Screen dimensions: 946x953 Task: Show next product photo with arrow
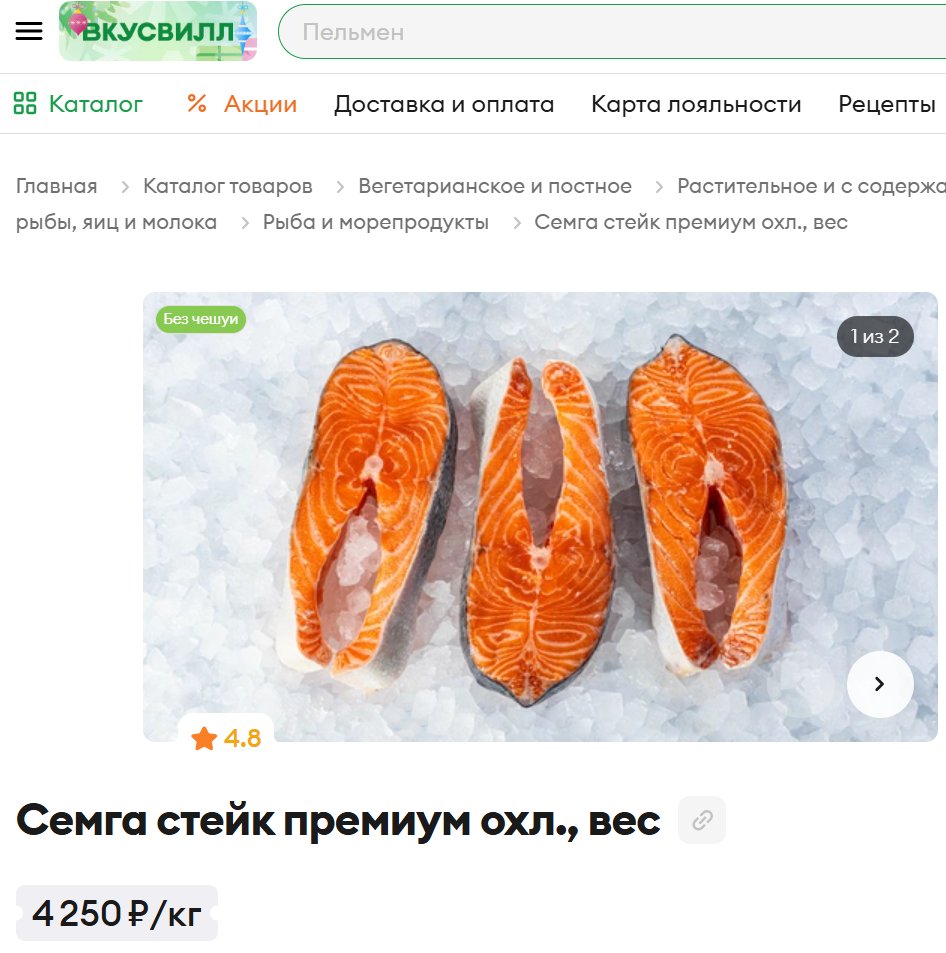pyautogui.click(x=880, y=684)
